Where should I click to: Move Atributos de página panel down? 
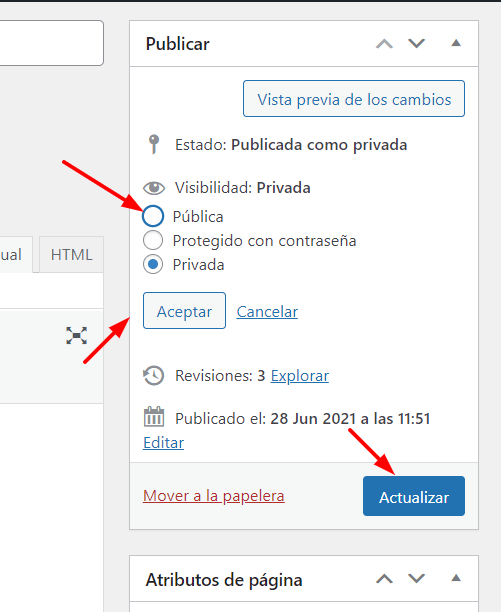click(x=416, y=578)
